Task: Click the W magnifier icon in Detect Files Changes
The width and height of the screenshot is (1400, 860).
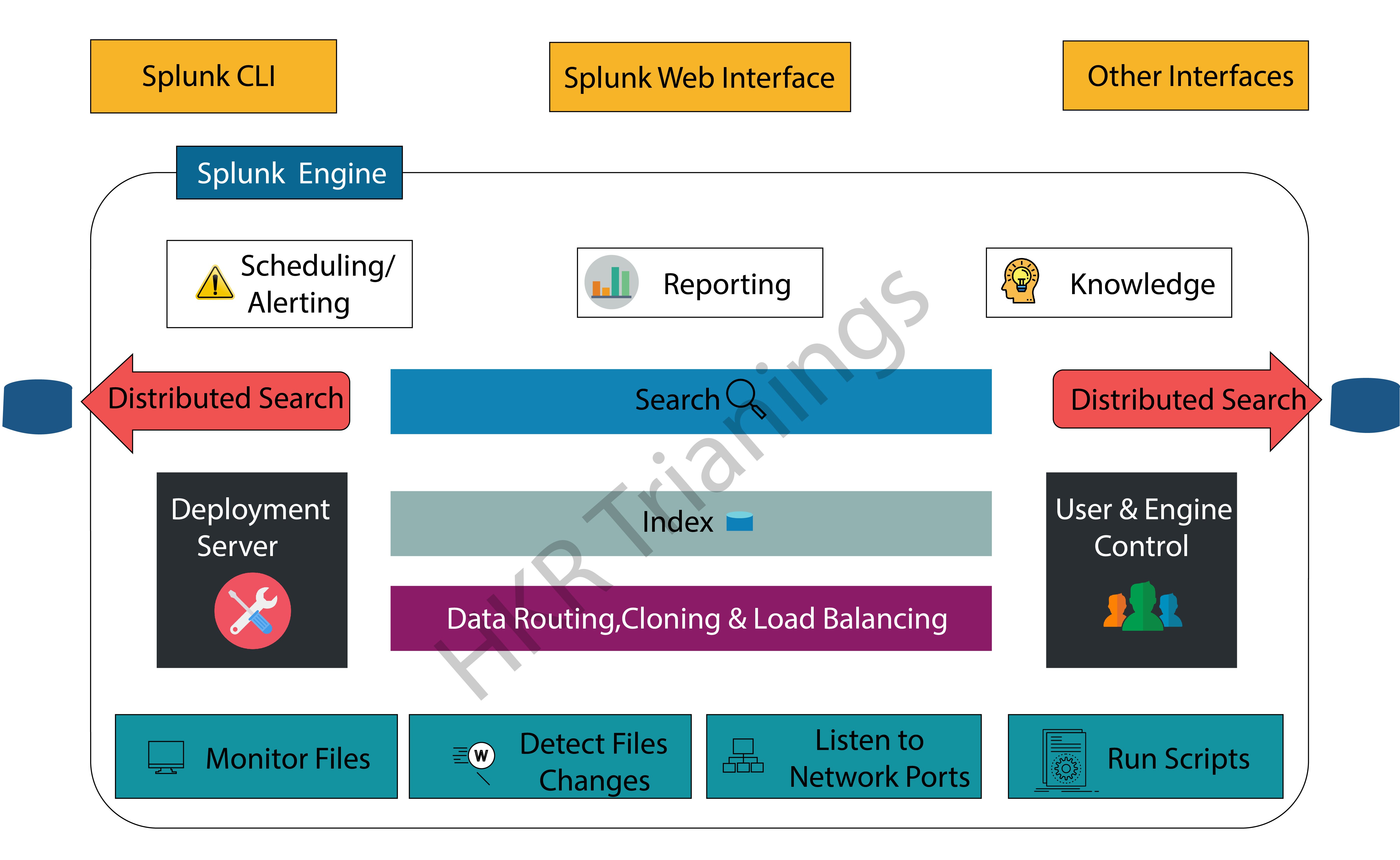Action: [474, 763]
